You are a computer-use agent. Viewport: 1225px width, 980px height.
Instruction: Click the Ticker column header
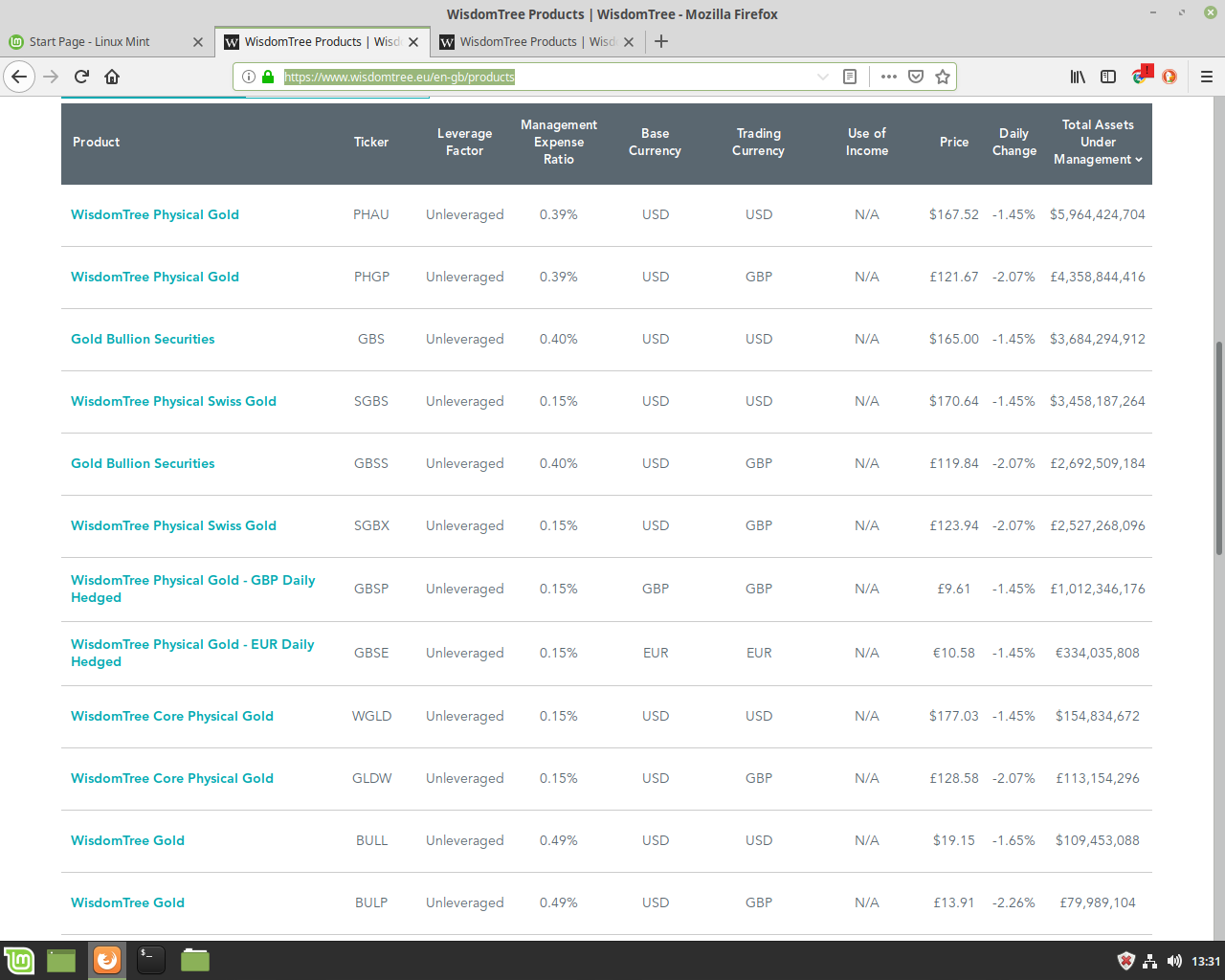[x=371, y=142]
